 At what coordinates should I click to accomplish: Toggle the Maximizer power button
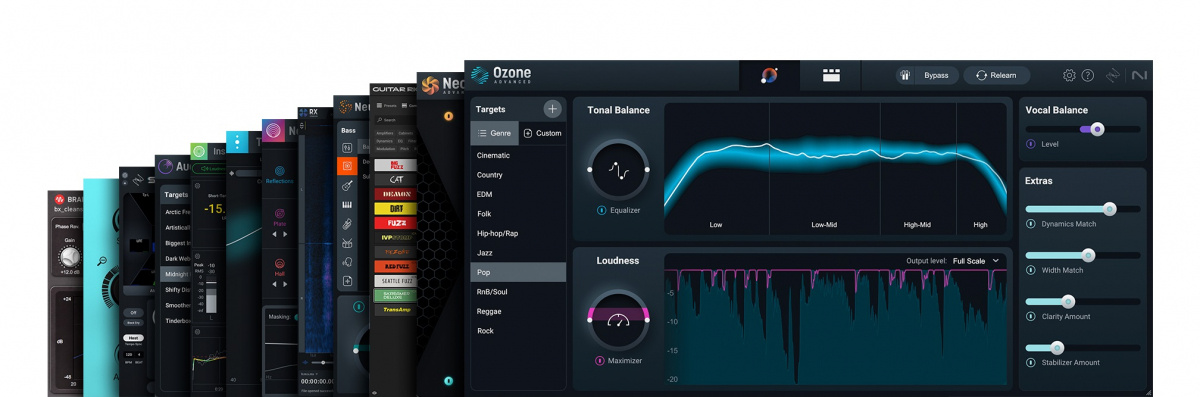[x=601, y=360]
